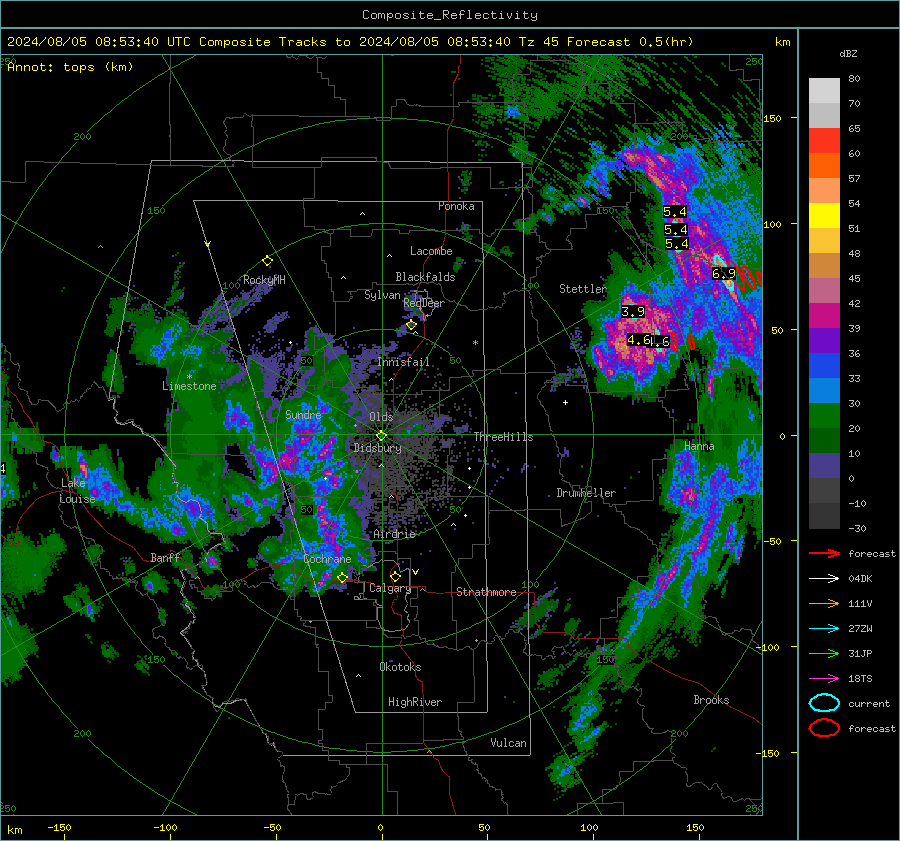Click the 65 dBZ red color swatch
Viewport: 900px width, 841px height.
[824, 141]
